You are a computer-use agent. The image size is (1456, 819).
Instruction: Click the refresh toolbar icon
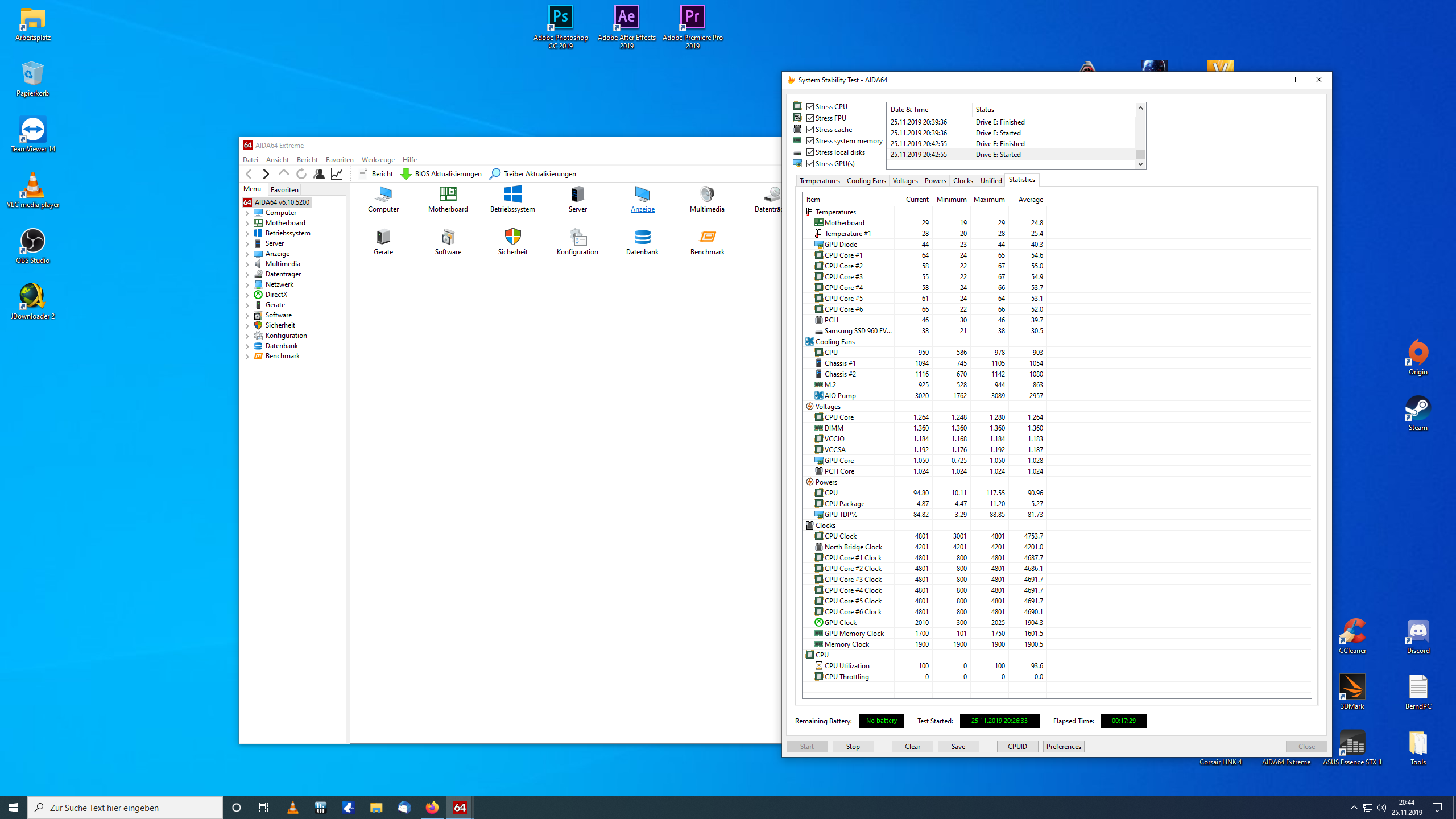[x=301, y=174]
